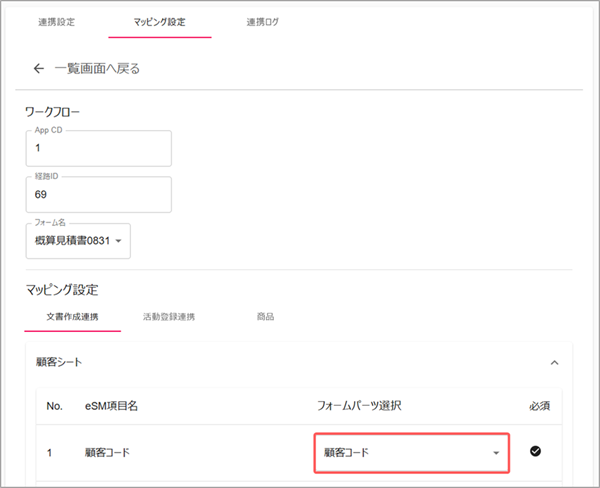The image size is (600, 488).
Task: Click the 顧客シート section title
Action: click(x=61, y=363)
